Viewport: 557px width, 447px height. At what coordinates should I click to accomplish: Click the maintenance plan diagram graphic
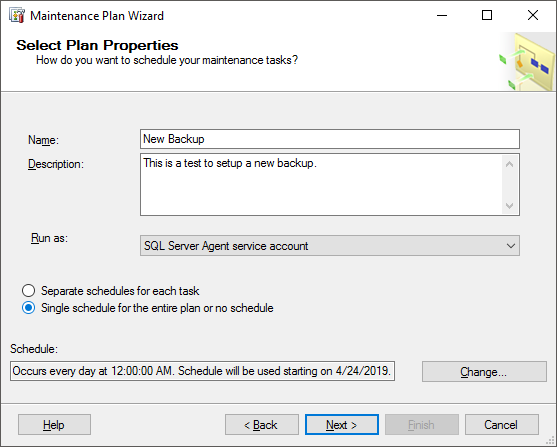(527, 62)
